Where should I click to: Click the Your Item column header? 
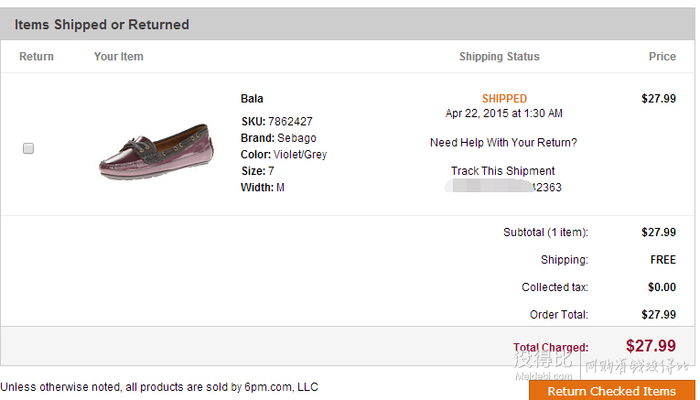[x=118, y=57]
